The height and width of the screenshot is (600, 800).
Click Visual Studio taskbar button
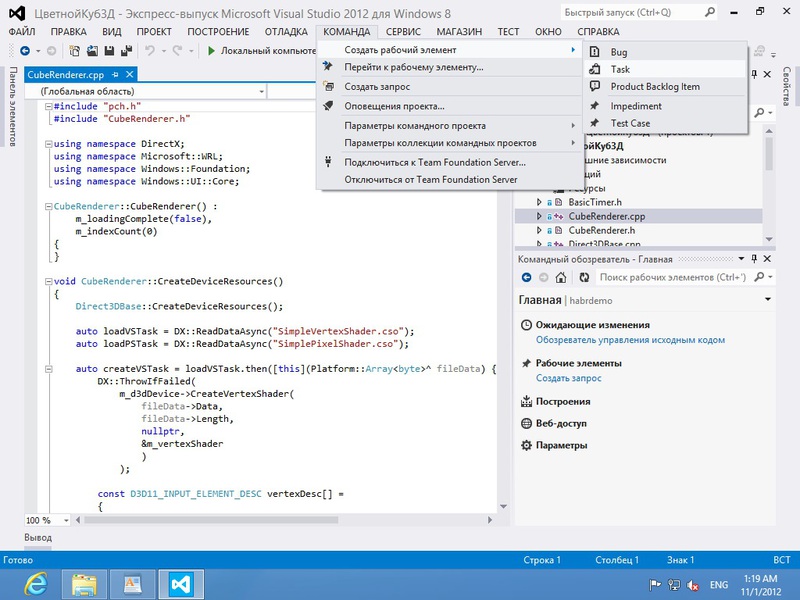tap(181, 584)
